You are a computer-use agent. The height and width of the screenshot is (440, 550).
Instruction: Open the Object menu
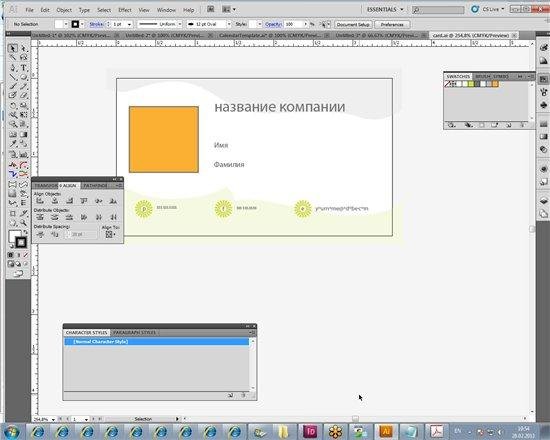click(x=64, y=10)
